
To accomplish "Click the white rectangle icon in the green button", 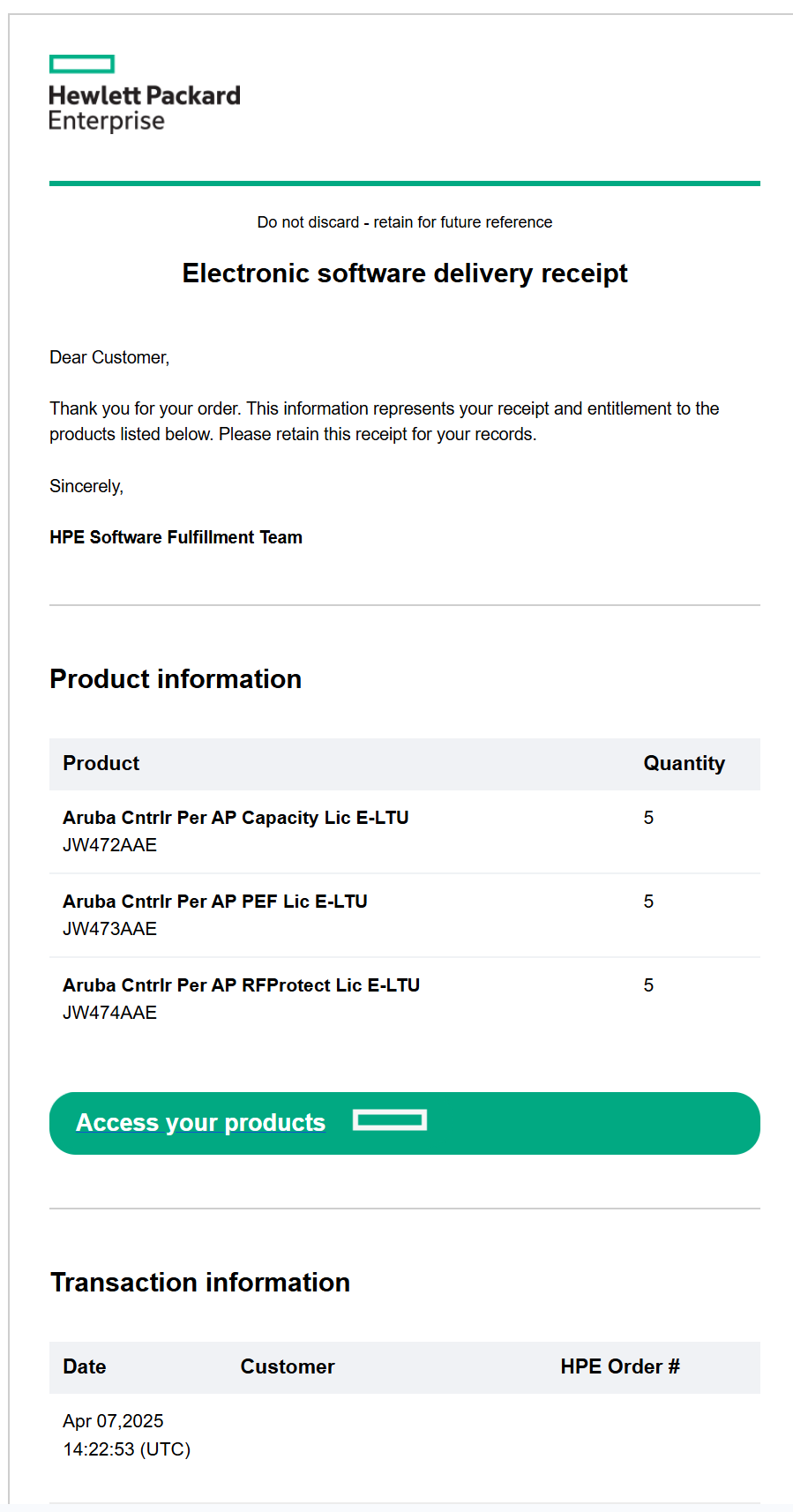I will pos(390,1120).
